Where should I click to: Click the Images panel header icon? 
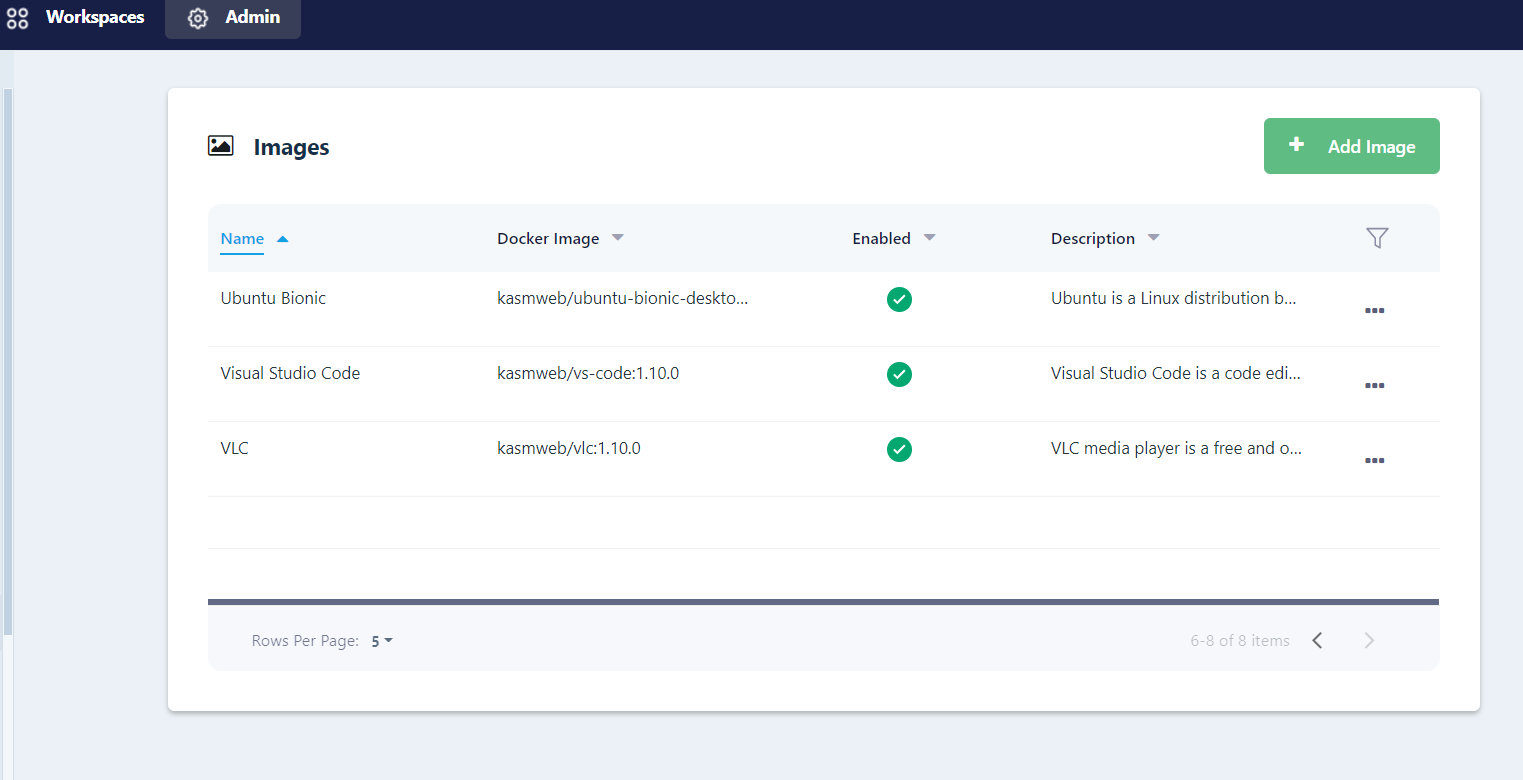click(x=221, y=145)
